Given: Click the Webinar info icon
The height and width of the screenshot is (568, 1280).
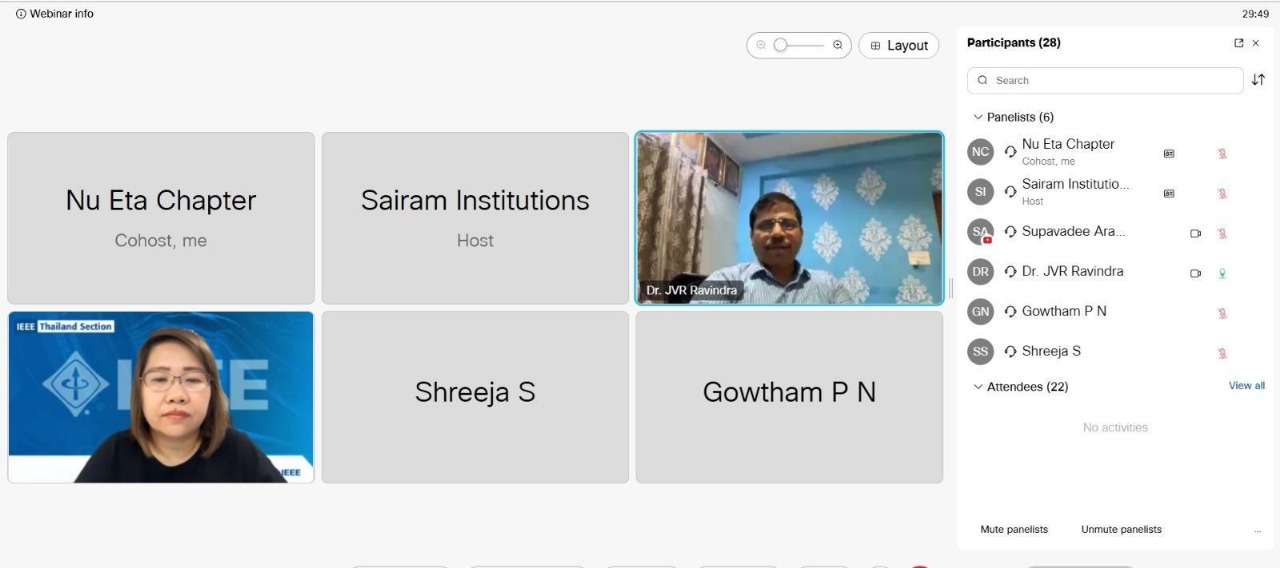Looking at the screenshot, I should click(x=21, y=14).
